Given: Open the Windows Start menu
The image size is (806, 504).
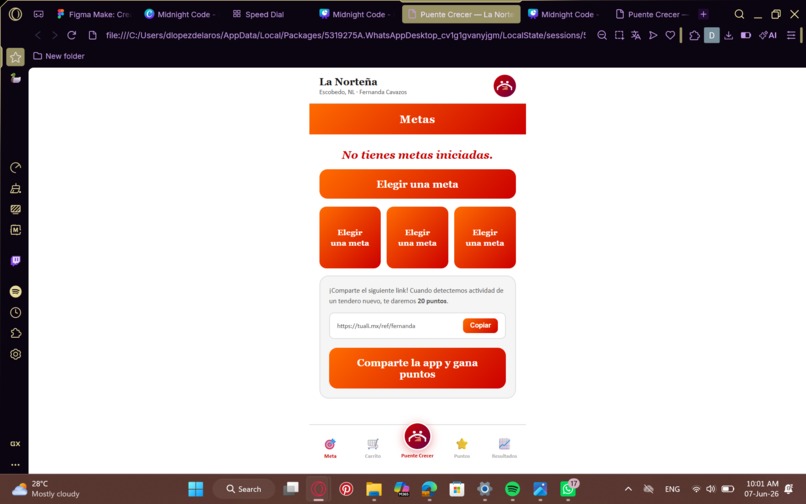Looking at the screenshot, I should point(195,489).
